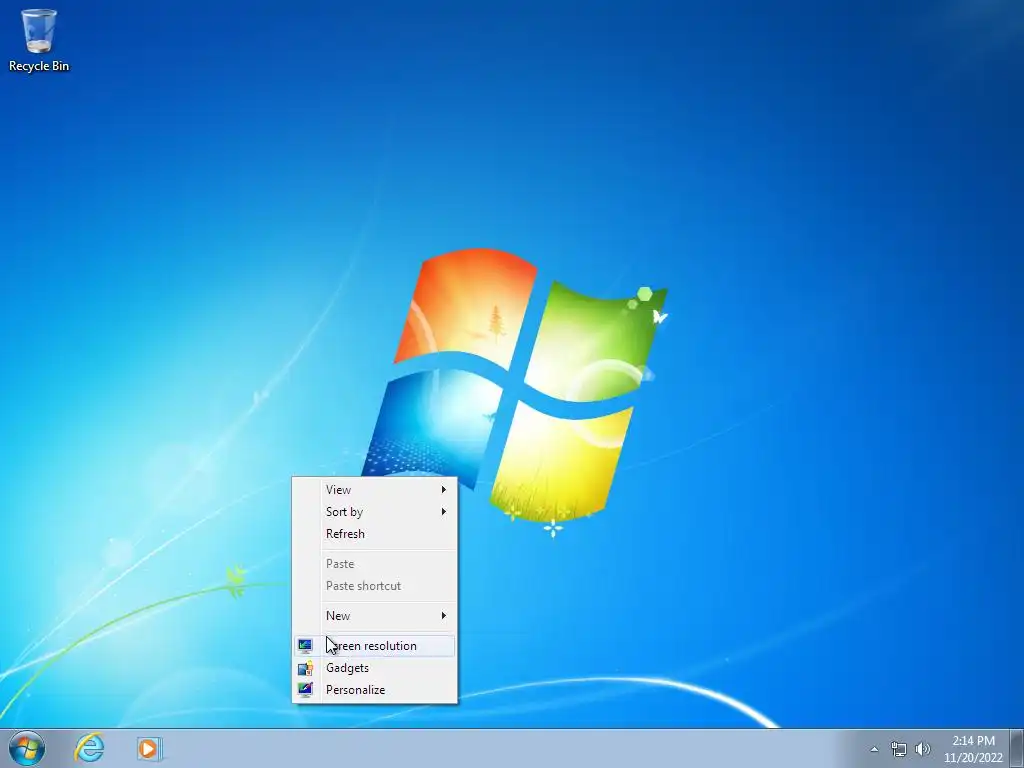This screenshot has height=768, width=1024.
Task: Click the Personalize menu icon
Action: 305,690
